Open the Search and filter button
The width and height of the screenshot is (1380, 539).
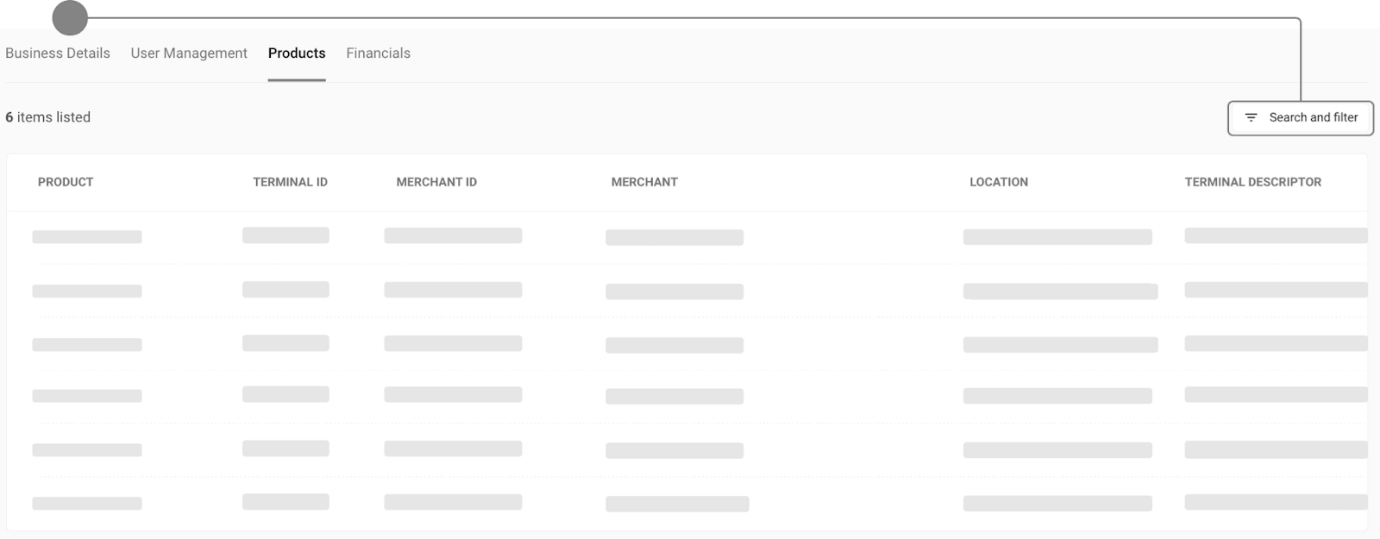click(1301, 118)
